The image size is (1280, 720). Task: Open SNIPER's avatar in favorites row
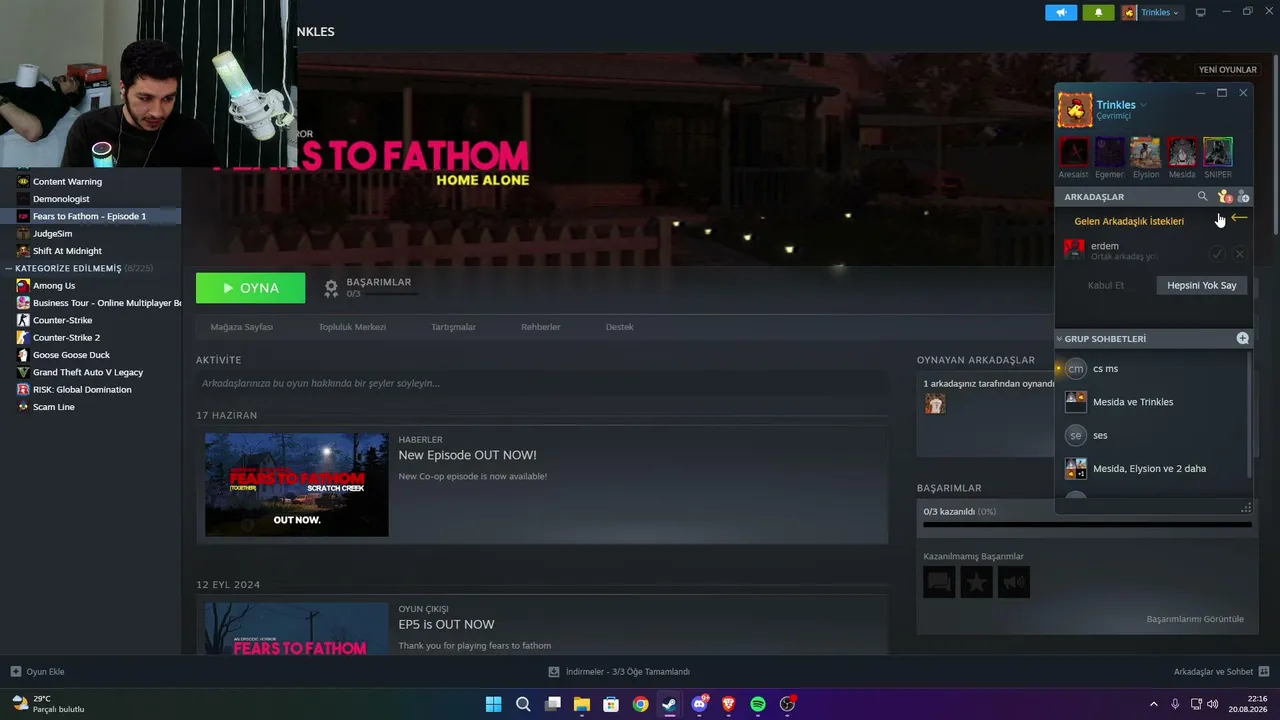(1218, 152)
